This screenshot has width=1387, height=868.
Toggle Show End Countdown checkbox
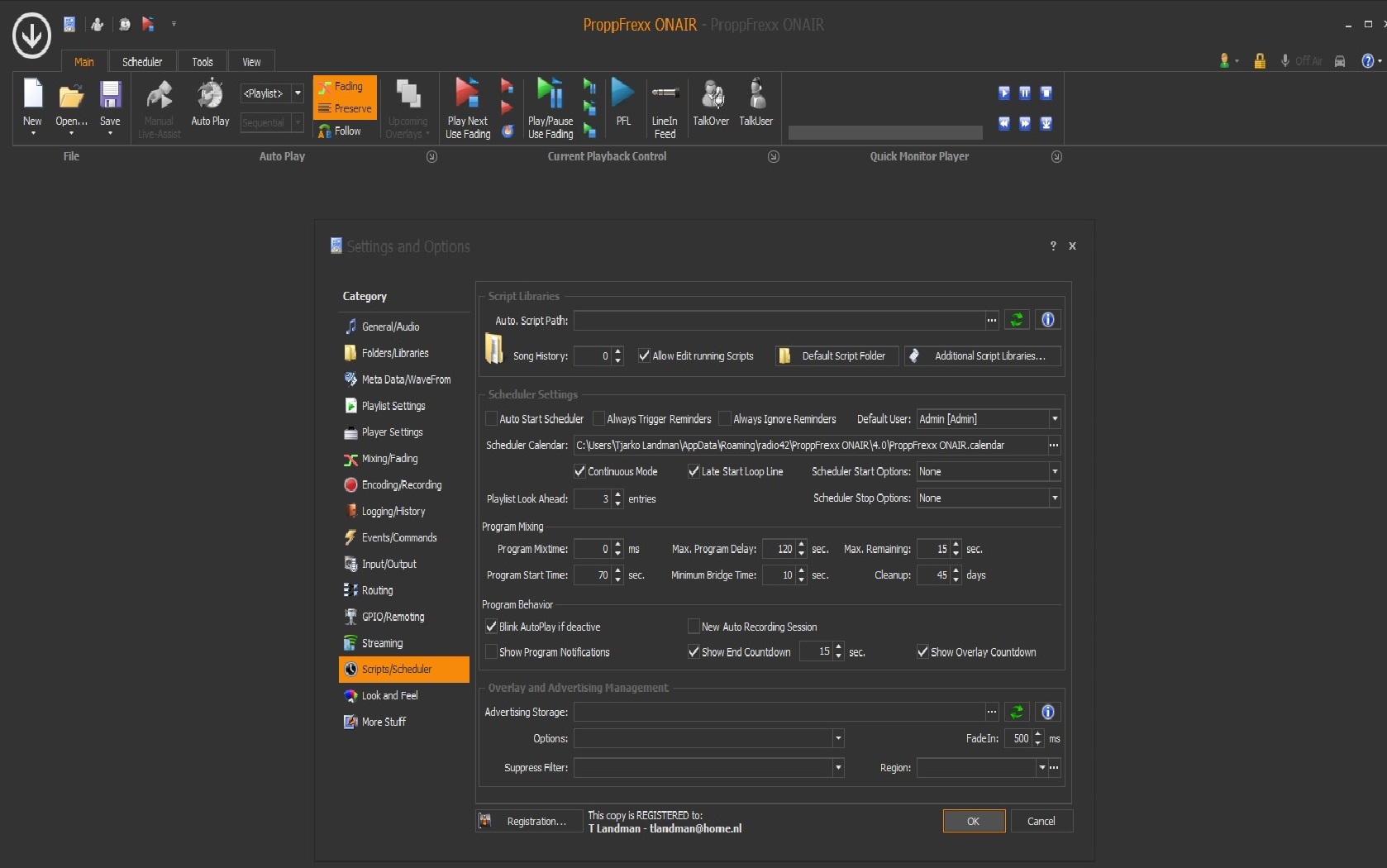pos(693,652)
